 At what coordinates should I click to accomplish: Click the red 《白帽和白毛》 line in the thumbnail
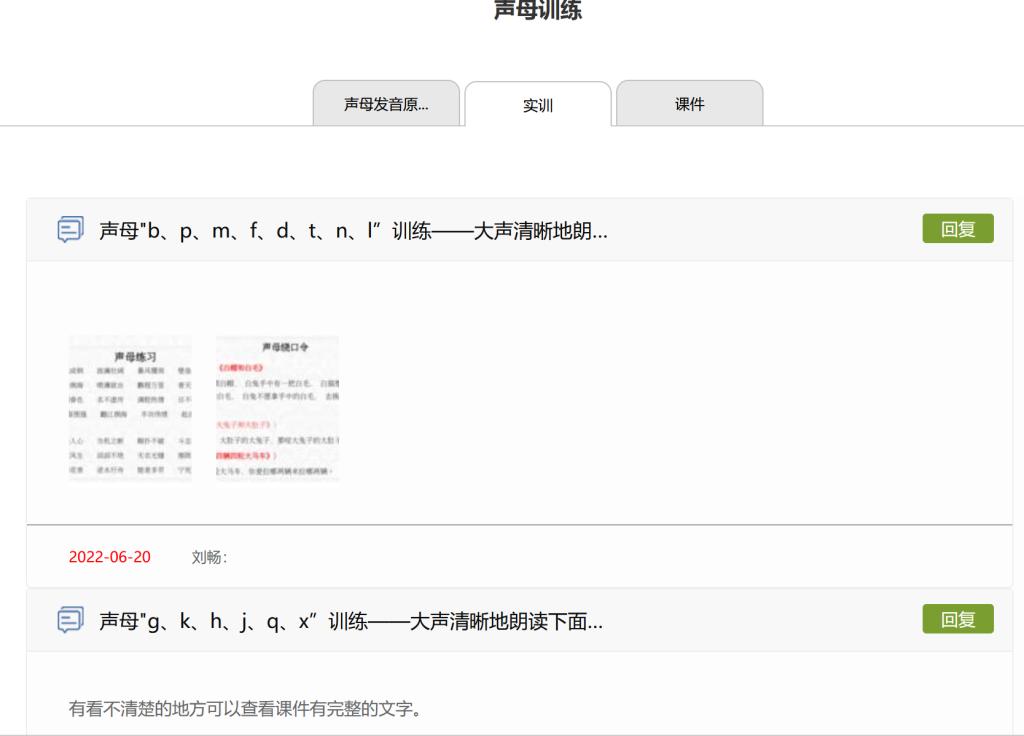click(x=239, y=368)
